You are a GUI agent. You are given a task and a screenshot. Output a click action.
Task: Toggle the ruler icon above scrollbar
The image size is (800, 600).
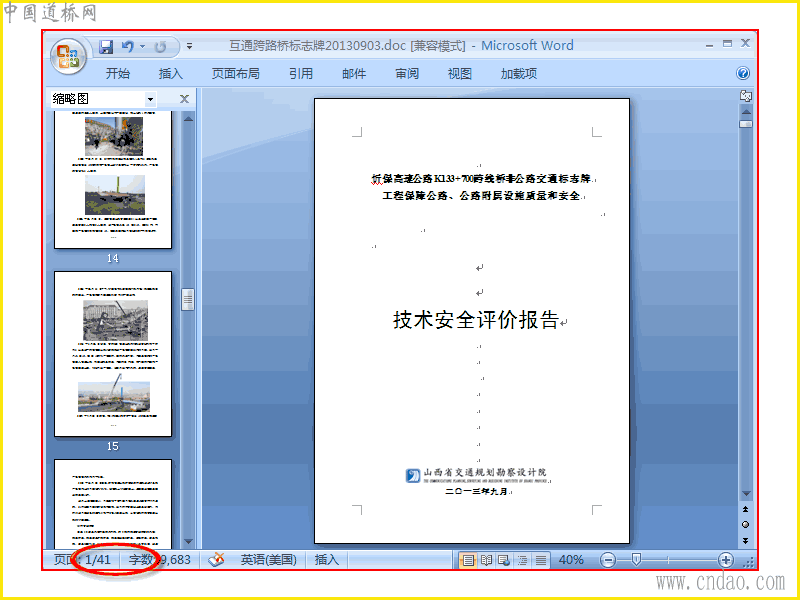pos(746,95)
